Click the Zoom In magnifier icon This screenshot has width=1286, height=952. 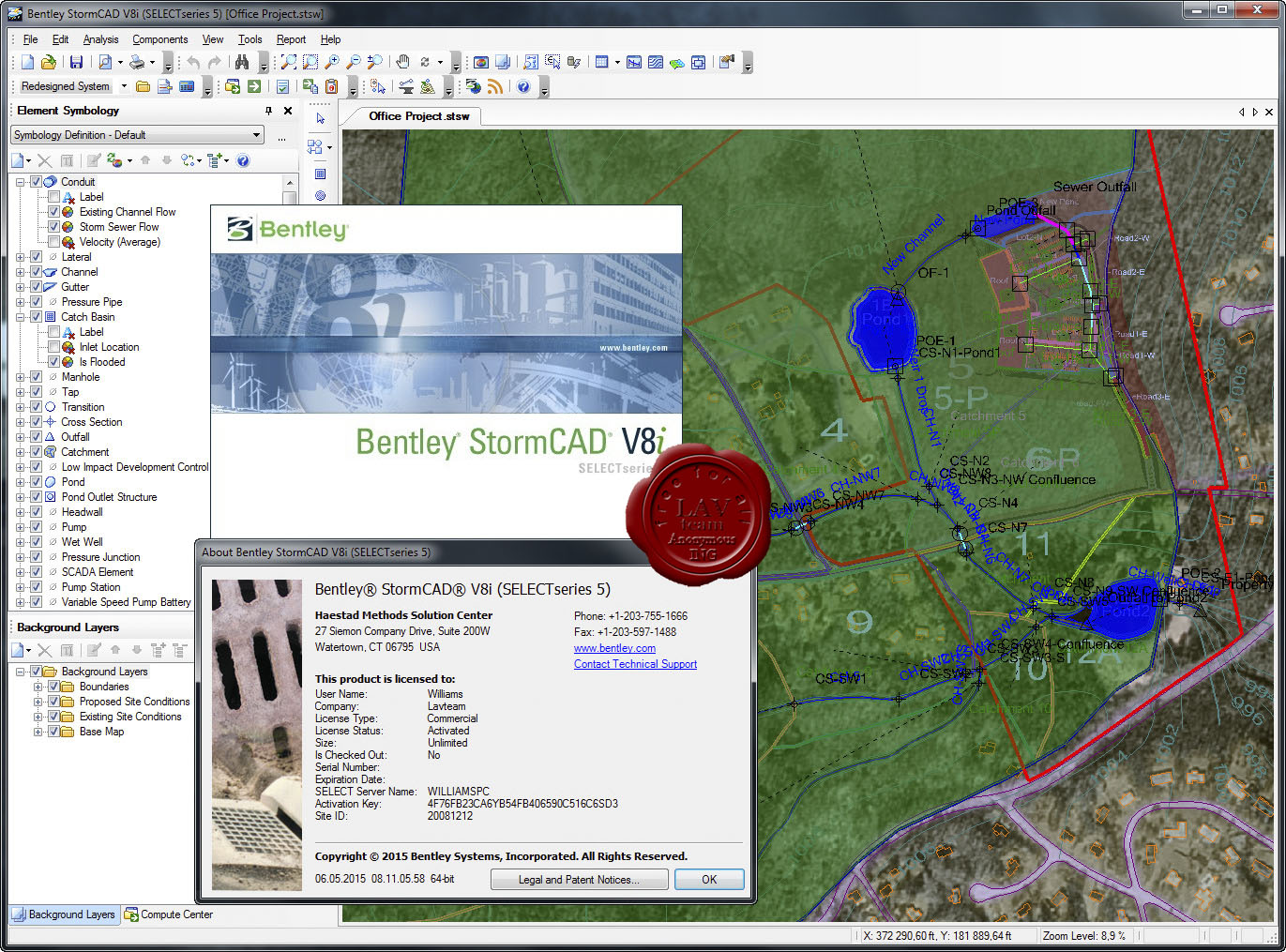pyautogui.click(x=332, y=63)
